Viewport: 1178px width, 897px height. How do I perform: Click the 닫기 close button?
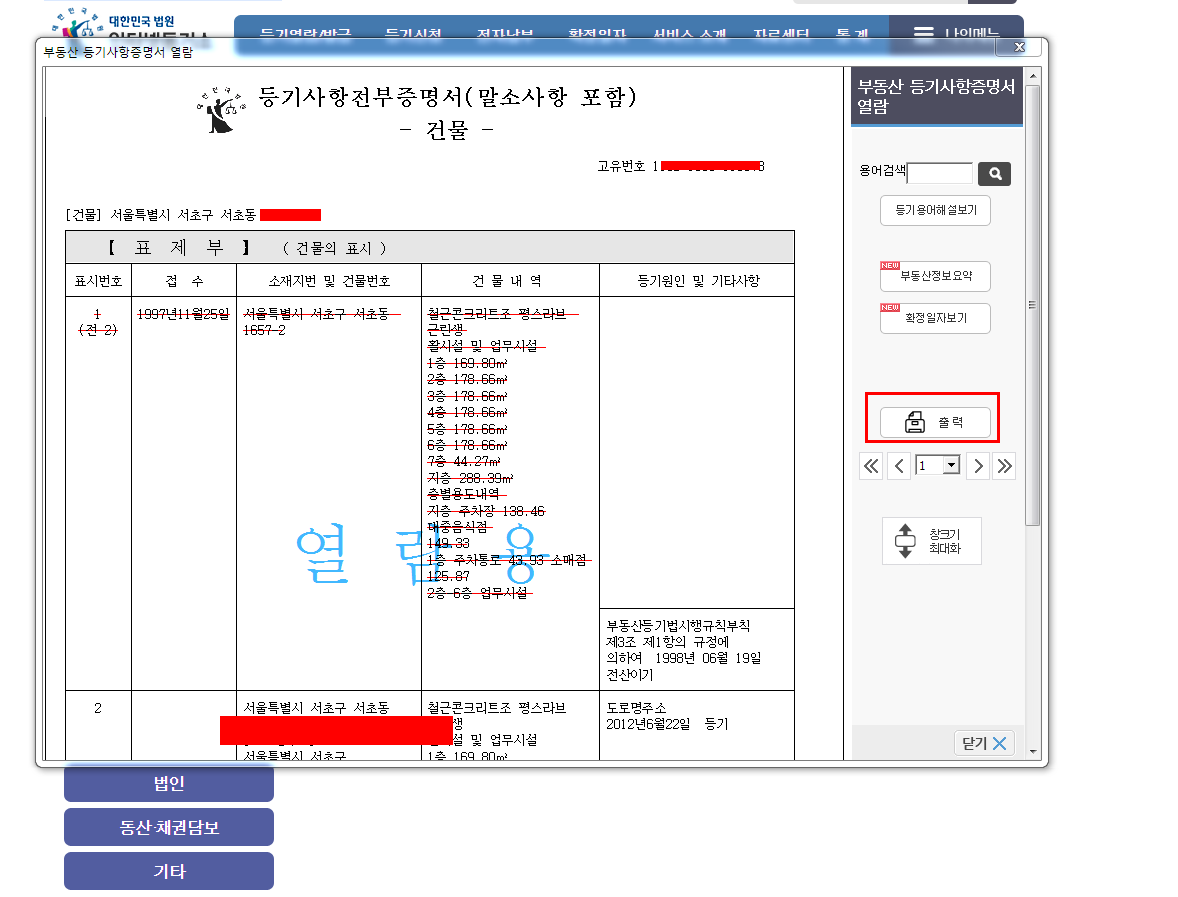click(x=984, y=743)
